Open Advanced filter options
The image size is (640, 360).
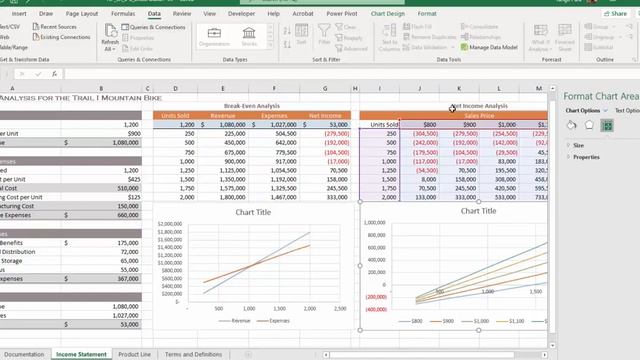click(x=351, y=48)
